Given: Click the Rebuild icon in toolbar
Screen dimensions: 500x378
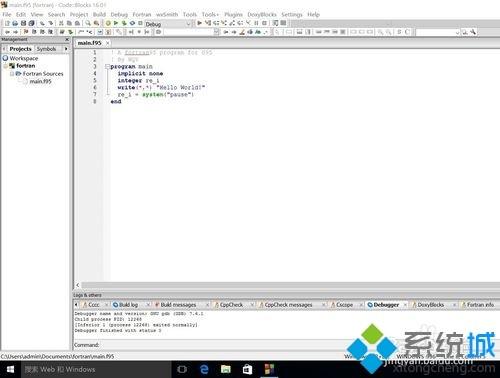Looking at the screenshot, I should pyautogui.click(x=132, y=23).
